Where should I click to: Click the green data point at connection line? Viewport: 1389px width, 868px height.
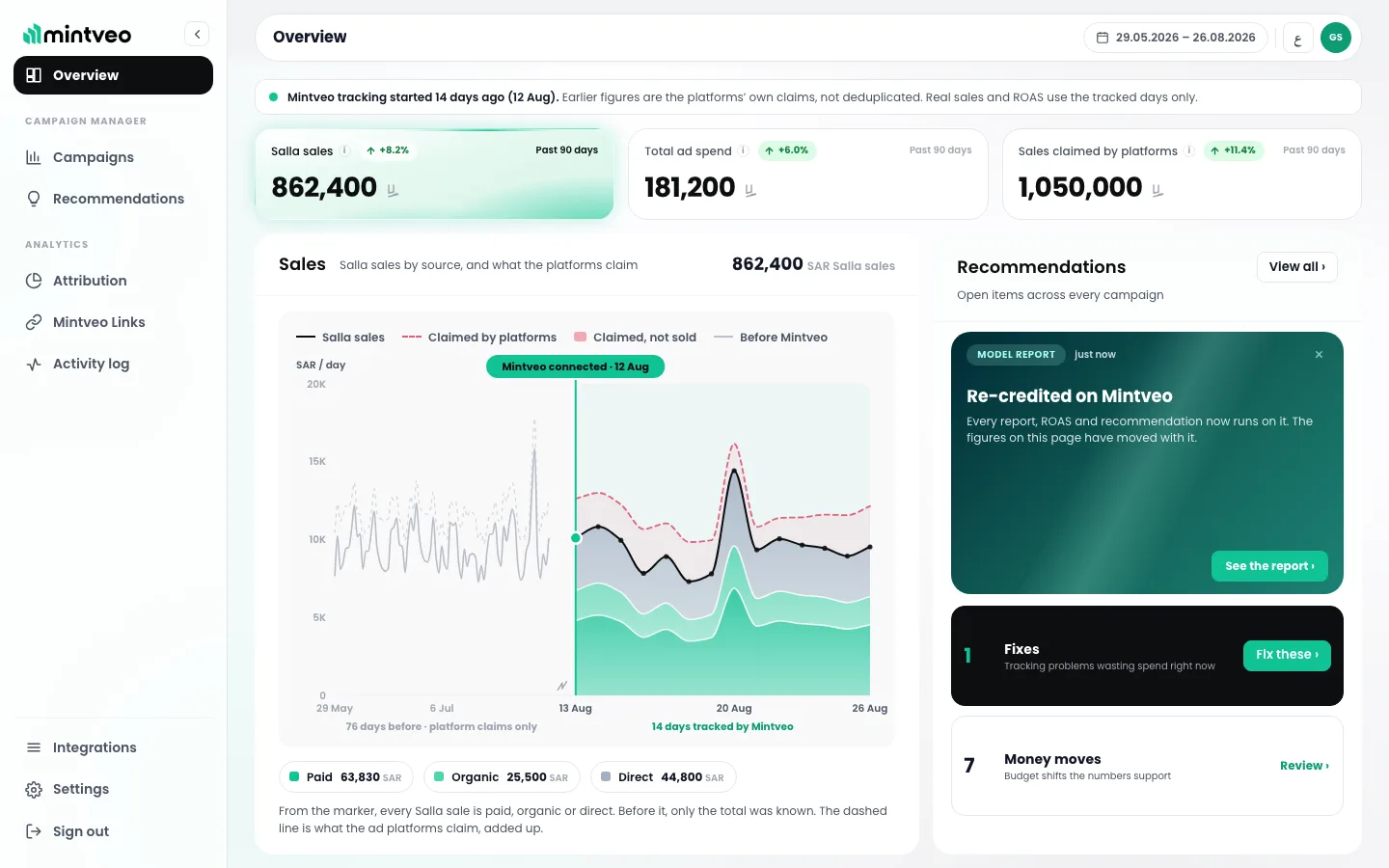pos(576,538)
